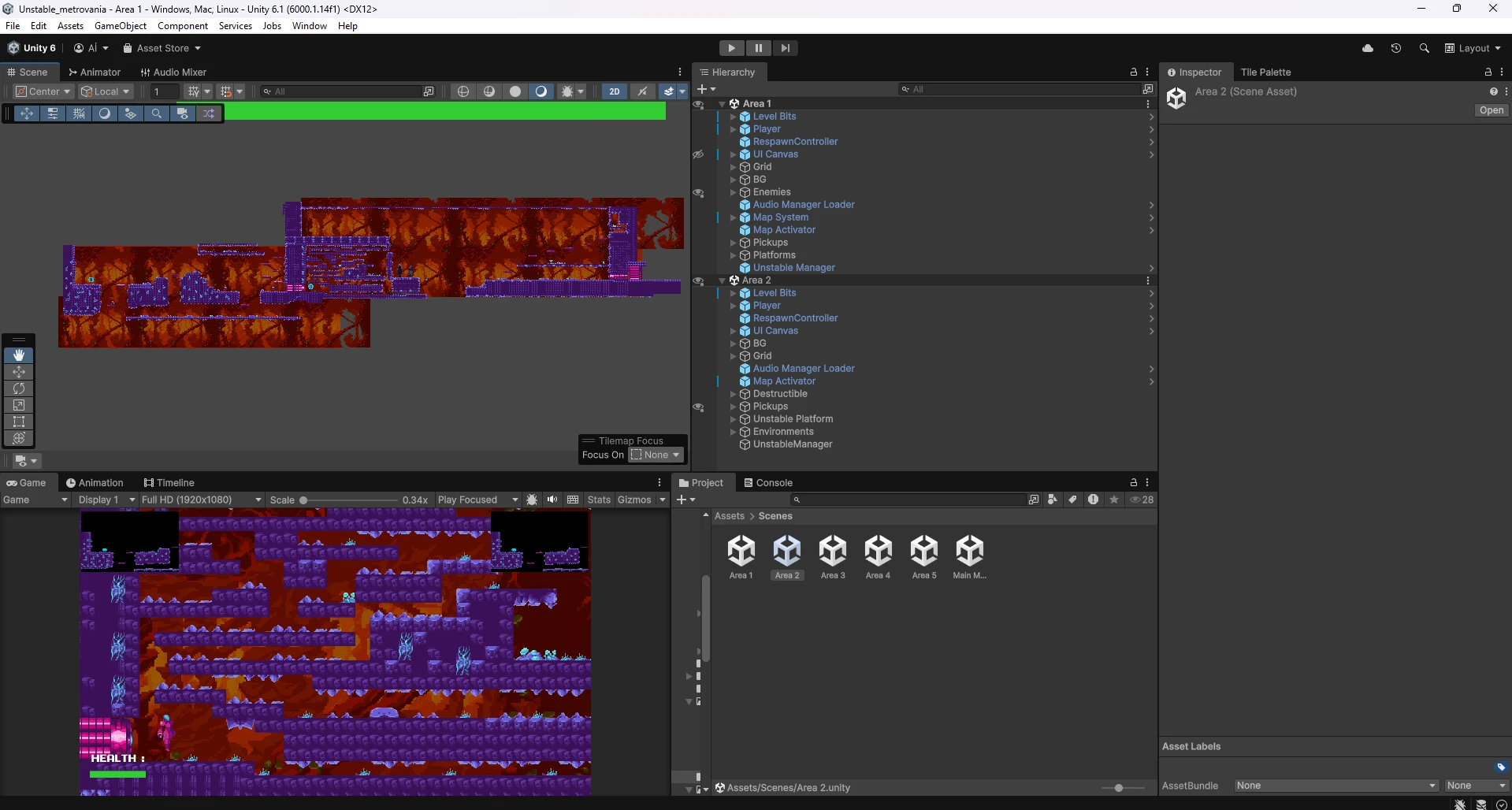Open the Unity Cloud icon
Viewport: 1512px width, 810px height.
(x=1368, y=48)
